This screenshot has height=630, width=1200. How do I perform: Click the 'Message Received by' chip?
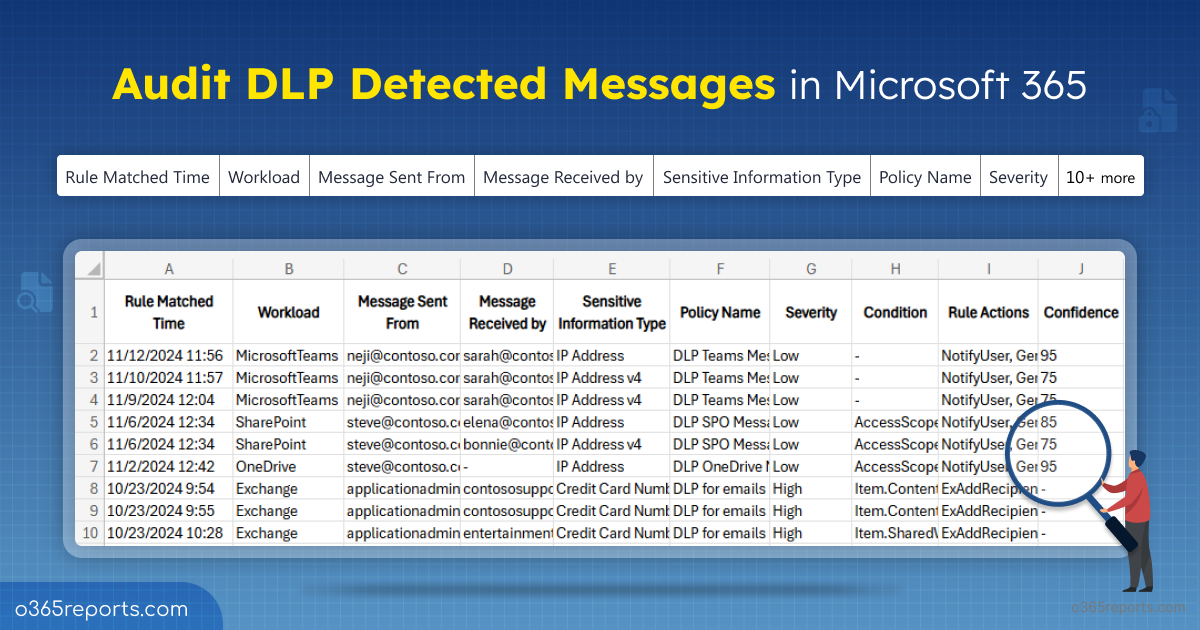pyautogui.click(x=563, y=176)
